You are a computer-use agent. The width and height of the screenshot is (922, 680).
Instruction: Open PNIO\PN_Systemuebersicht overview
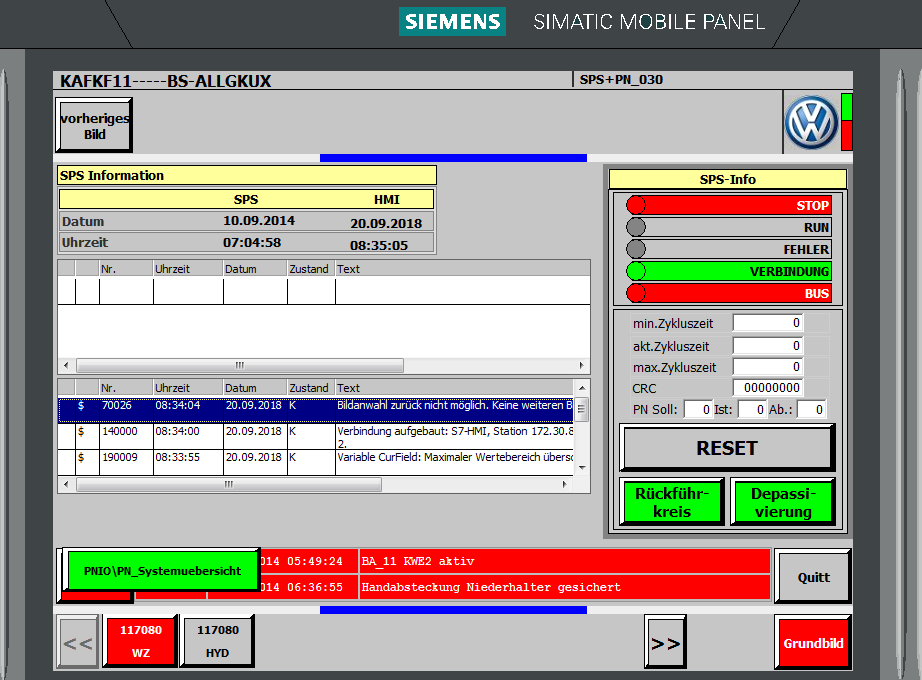point(162,571)
